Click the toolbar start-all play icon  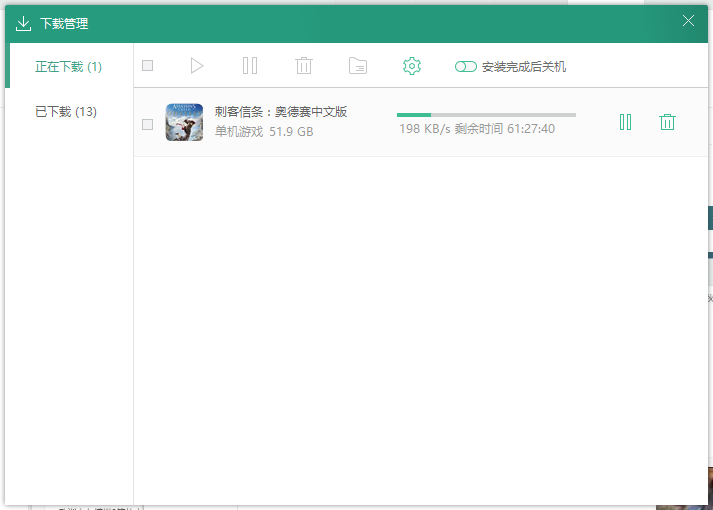pyautogui.click(x=196, y=66)
